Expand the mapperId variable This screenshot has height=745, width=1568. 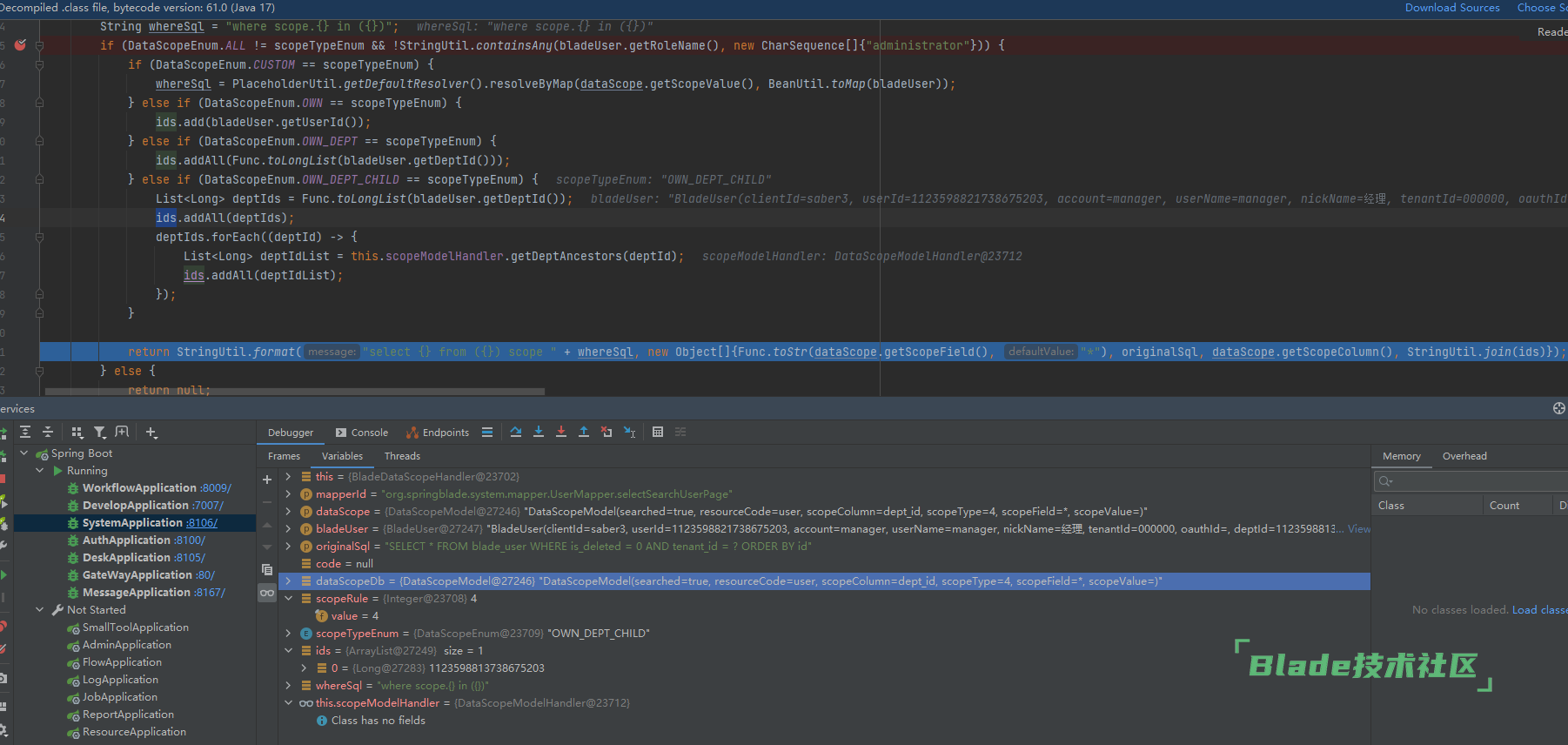(288, 493)
